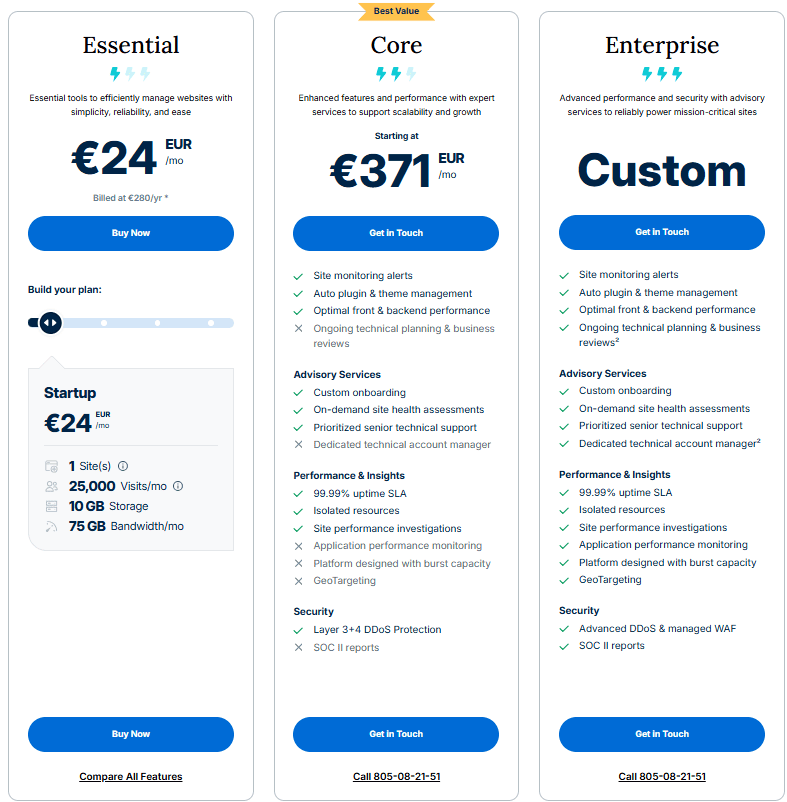Click the visitors people icon beside 25,000
This screenshot has height=802, width=787.
click(52, 486)
